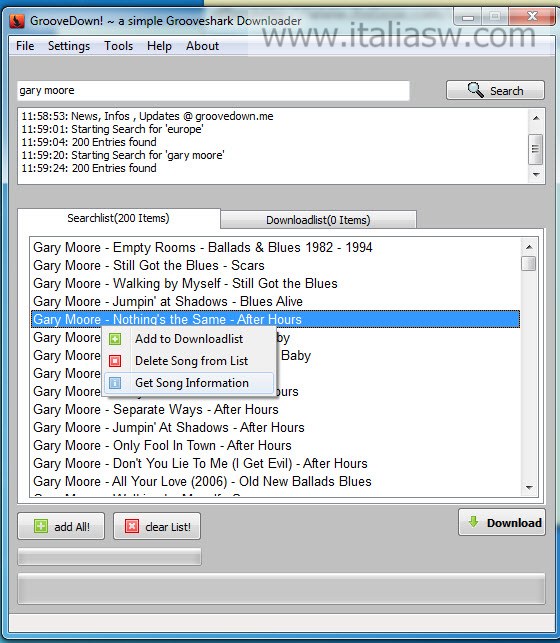Minimize the GrooveDown window
Screen dimensions: 560x643
tap(468, 16)
